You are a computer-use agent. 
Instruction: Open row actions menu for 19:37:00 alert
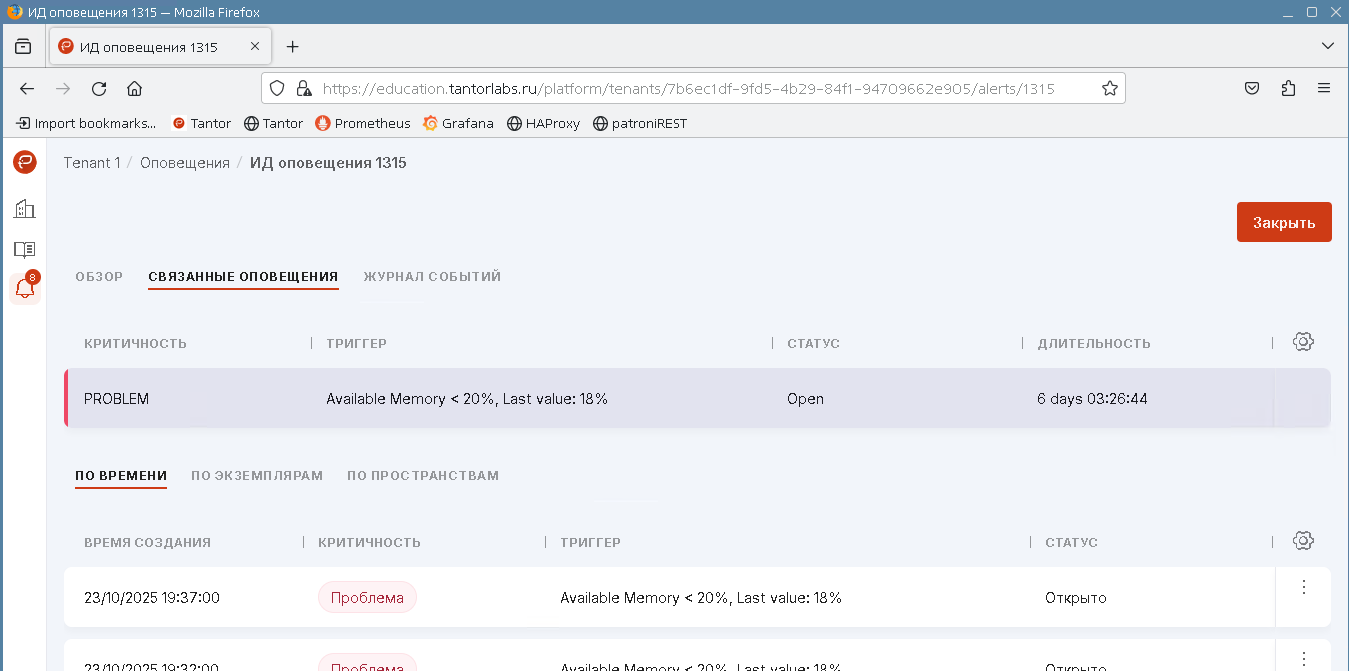click(x=1303, y=588)
